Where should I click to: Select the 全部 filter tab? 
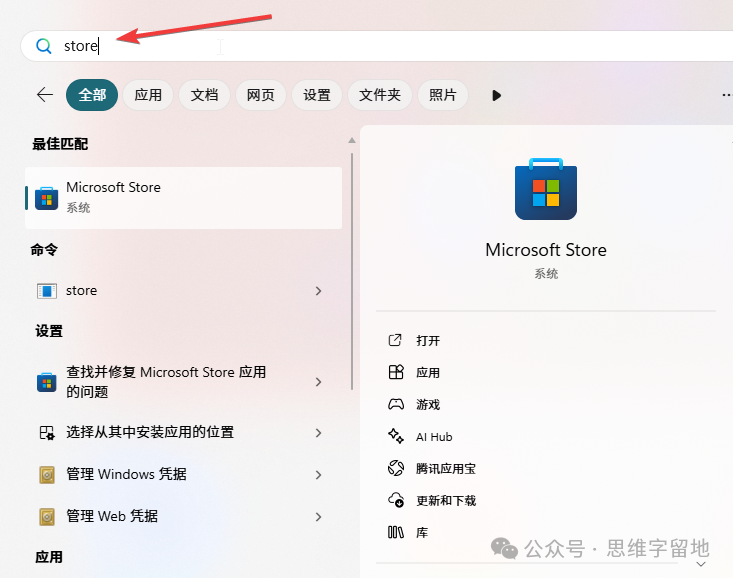click(92, 95)
